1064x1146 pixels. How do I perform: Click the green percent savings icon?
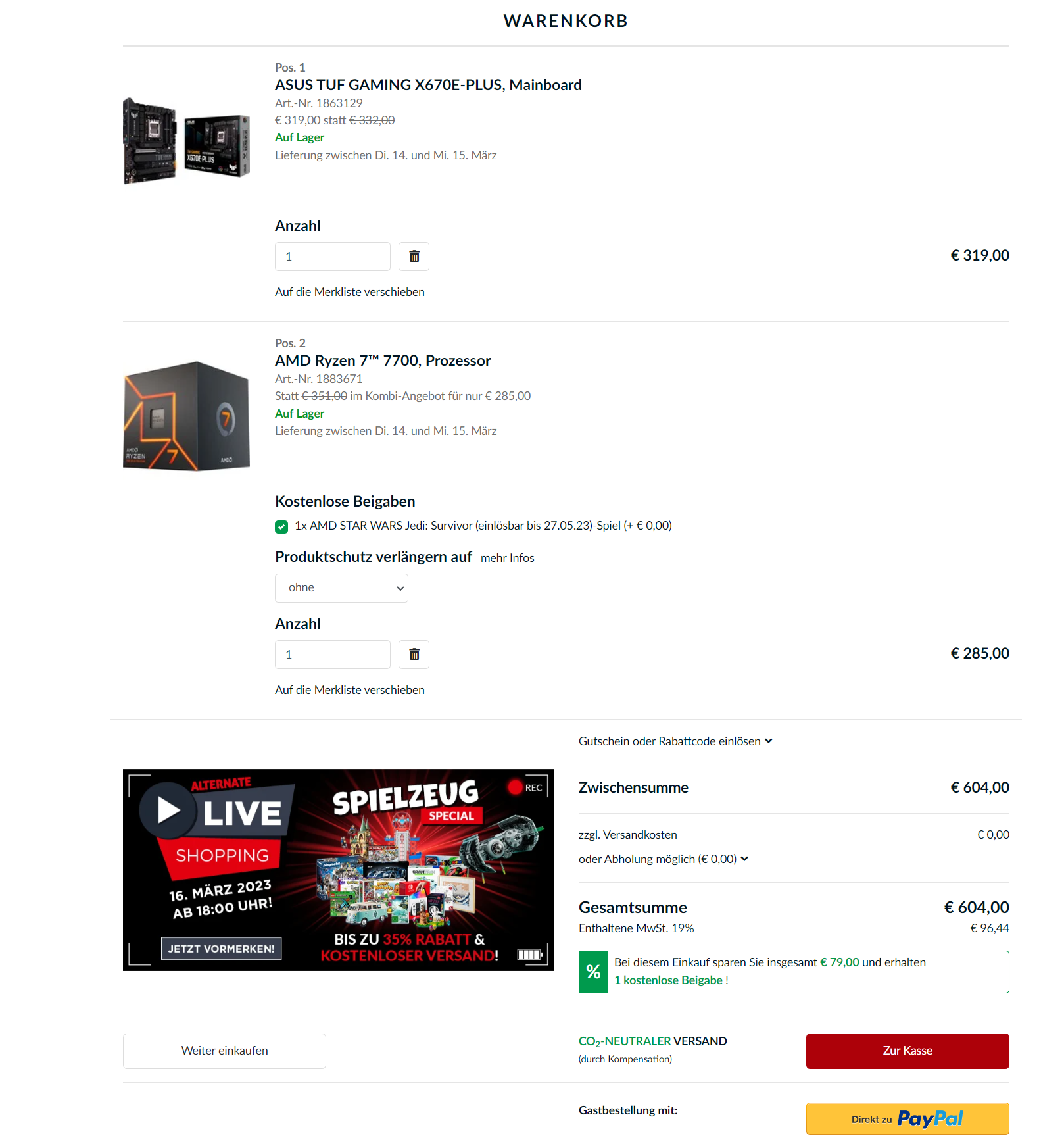[593, 972]
